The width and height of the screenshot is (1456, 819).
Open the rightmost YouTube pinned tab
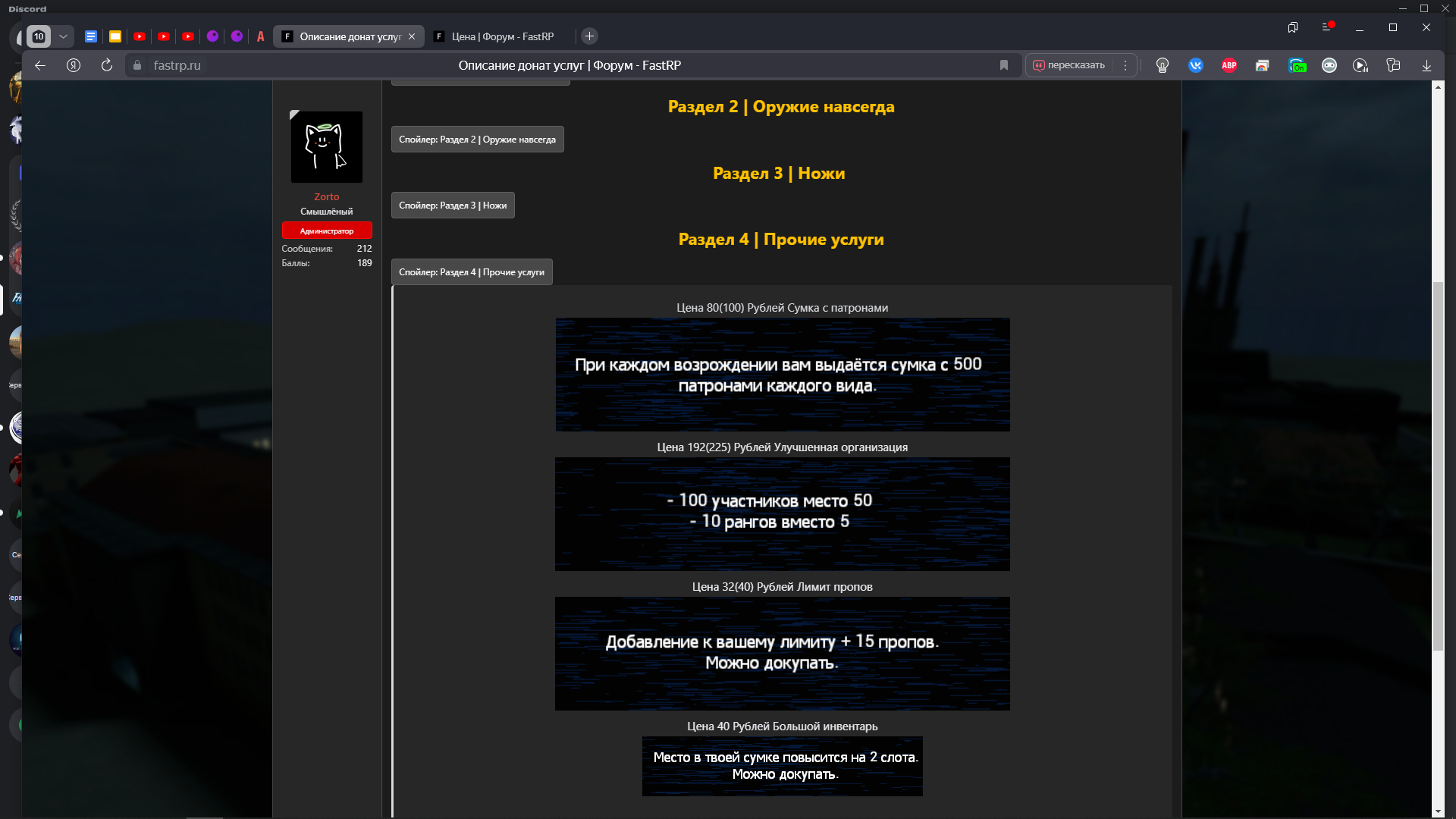click(188, 36)
